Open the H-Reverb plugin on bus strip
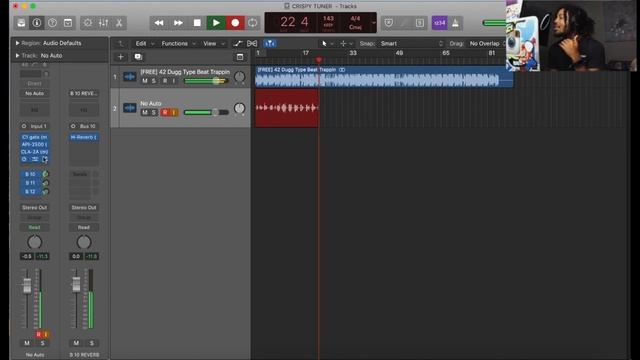The image size is (640, 360). point(84,137)
